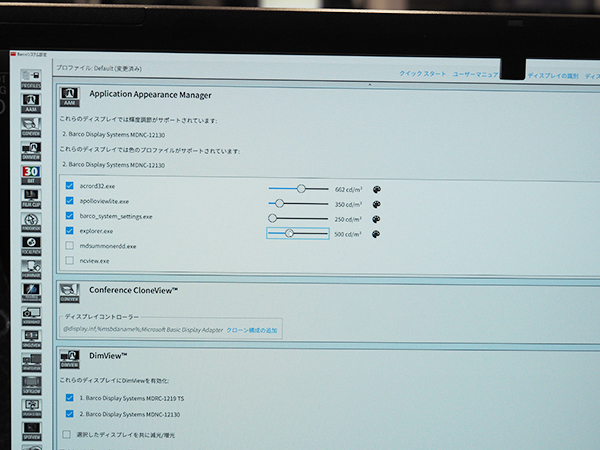The width and height of the screenshot is (600, 450).
Task: Enable the mdsummonerdd.exe checkbox
Action: click(x=69, y=245)
